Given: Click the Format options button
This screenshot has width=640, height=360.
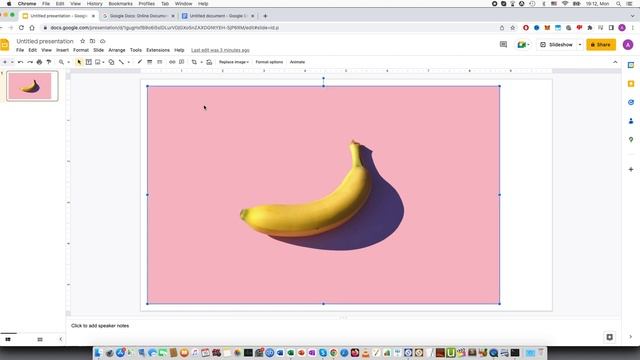Looking at the screenshot, I should click(269, 62).
